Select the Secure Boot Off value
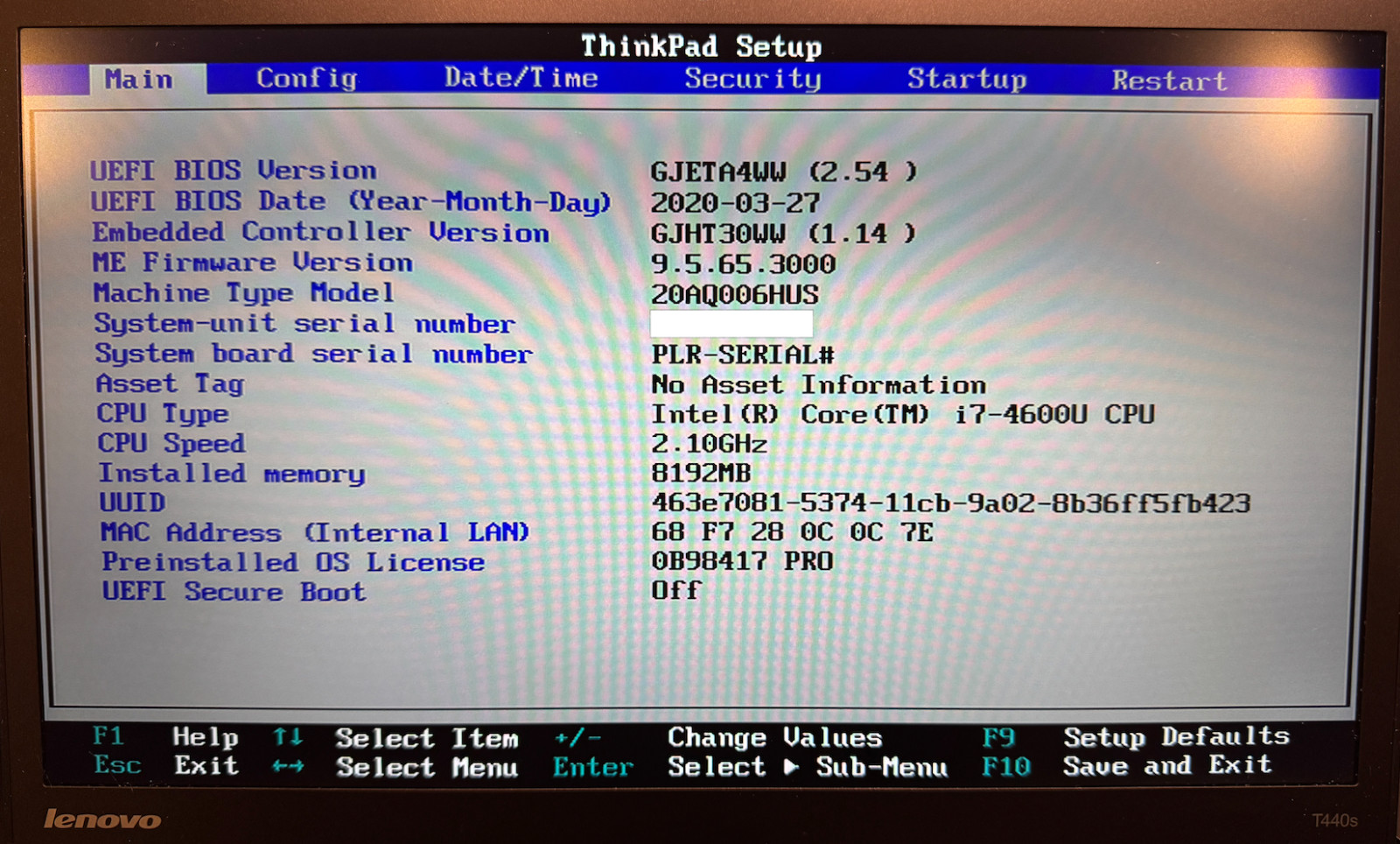Viewport: 1400px width, 844px height. point(676,590)
